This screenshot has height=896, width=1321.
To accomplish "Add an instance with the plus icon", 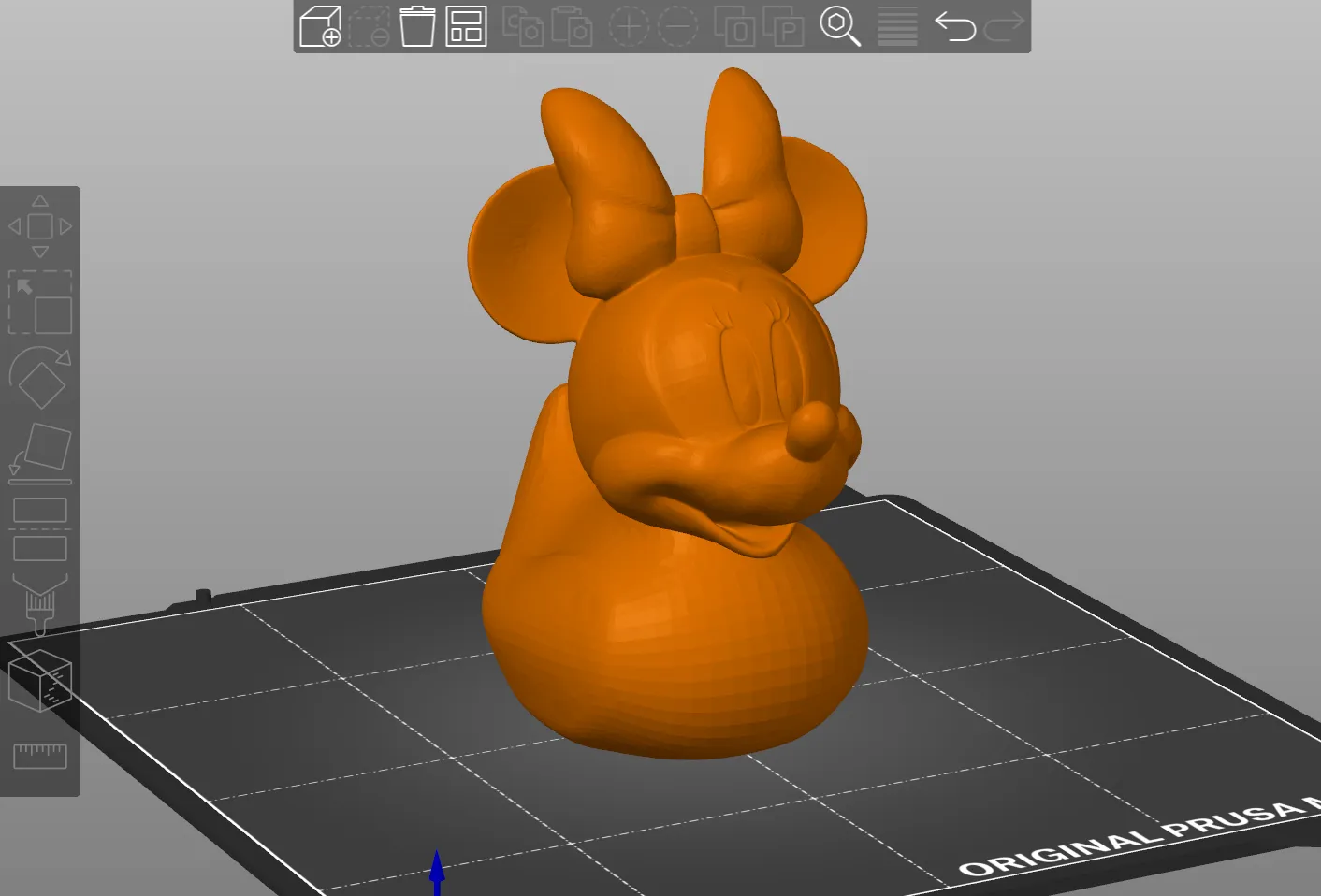I will 629,26.
